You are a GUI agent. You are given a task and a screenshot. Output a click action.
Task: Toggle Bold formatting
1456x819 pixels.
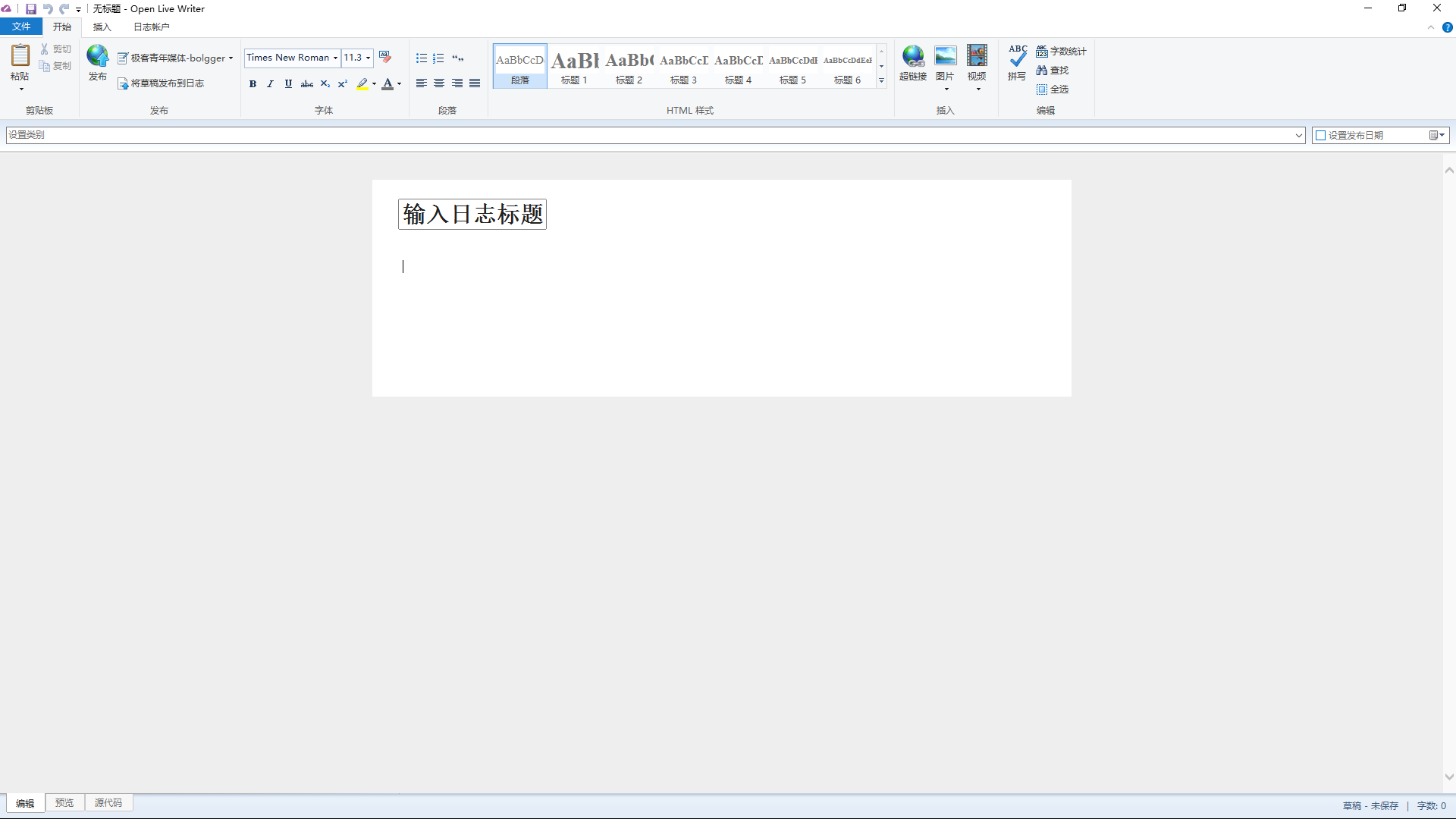(x=253, y=84)
